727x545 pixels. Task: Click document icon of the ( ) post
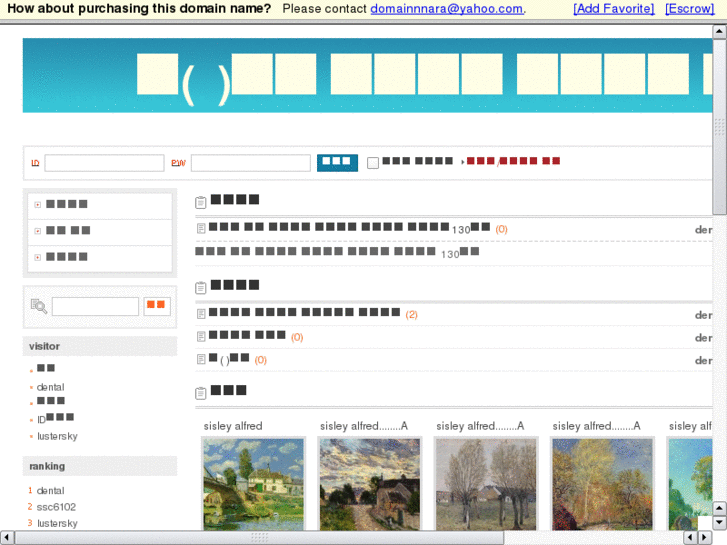tap(201, 359)
